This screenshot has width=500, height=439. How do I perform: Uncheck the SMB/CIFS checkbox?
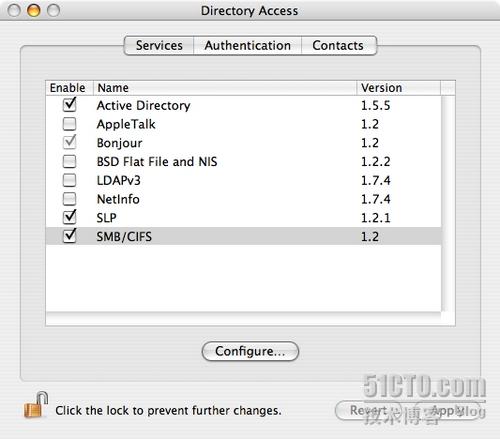click(69, 236)
